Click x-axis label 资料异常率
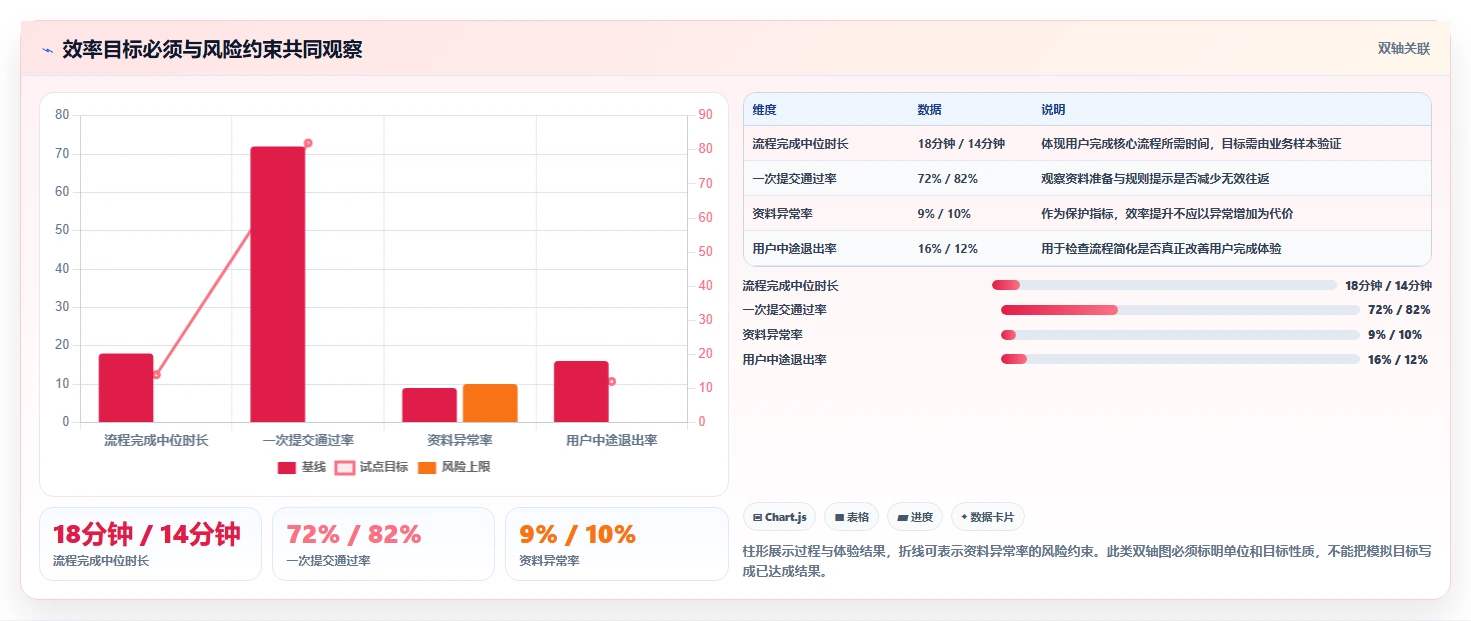The image size is (1471, 621). [x=460, y=440]
